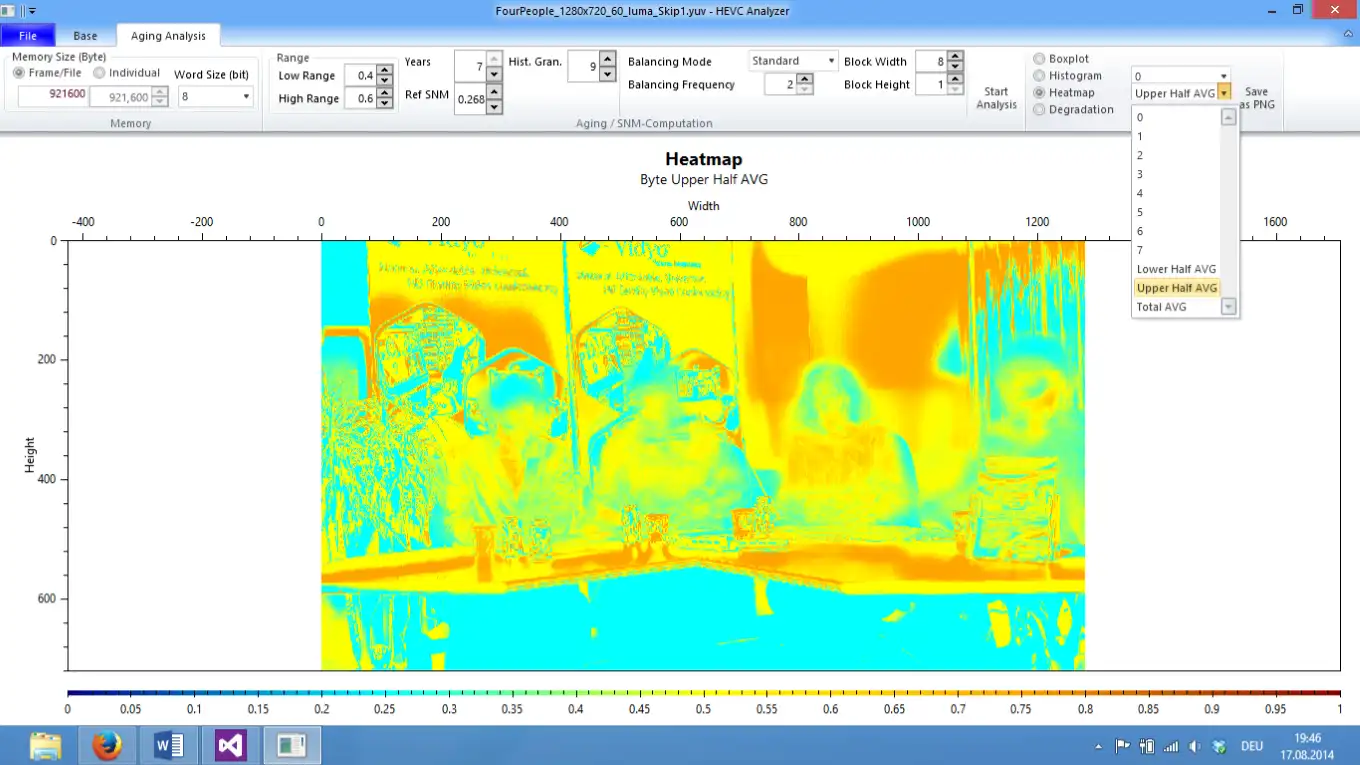Decrease the Low Range value

[385, 80]
